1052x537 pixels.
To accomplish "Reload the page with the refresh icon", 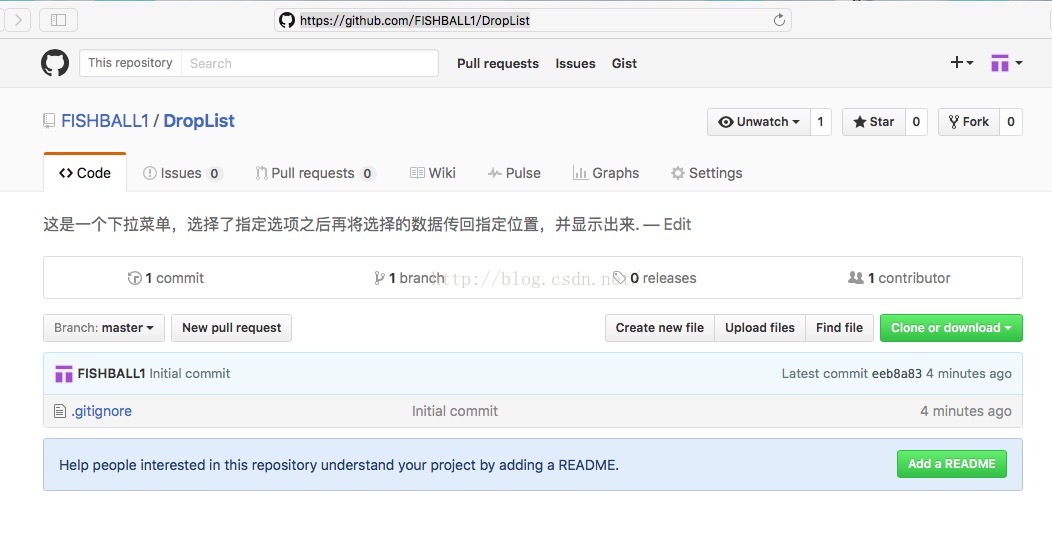I will (x=779, y=20).
